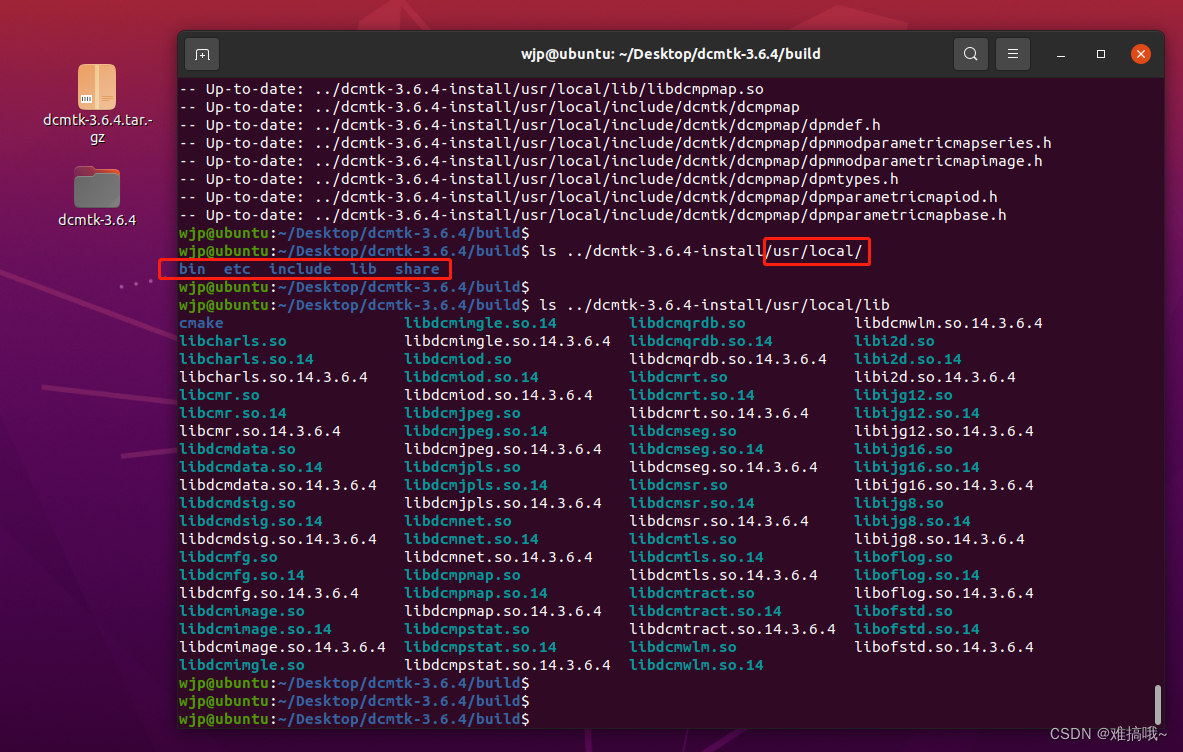This screenshot has width=1183, height=752.
Task: Click the 'cmake' directory entry
Action: [x=201, y=324]
